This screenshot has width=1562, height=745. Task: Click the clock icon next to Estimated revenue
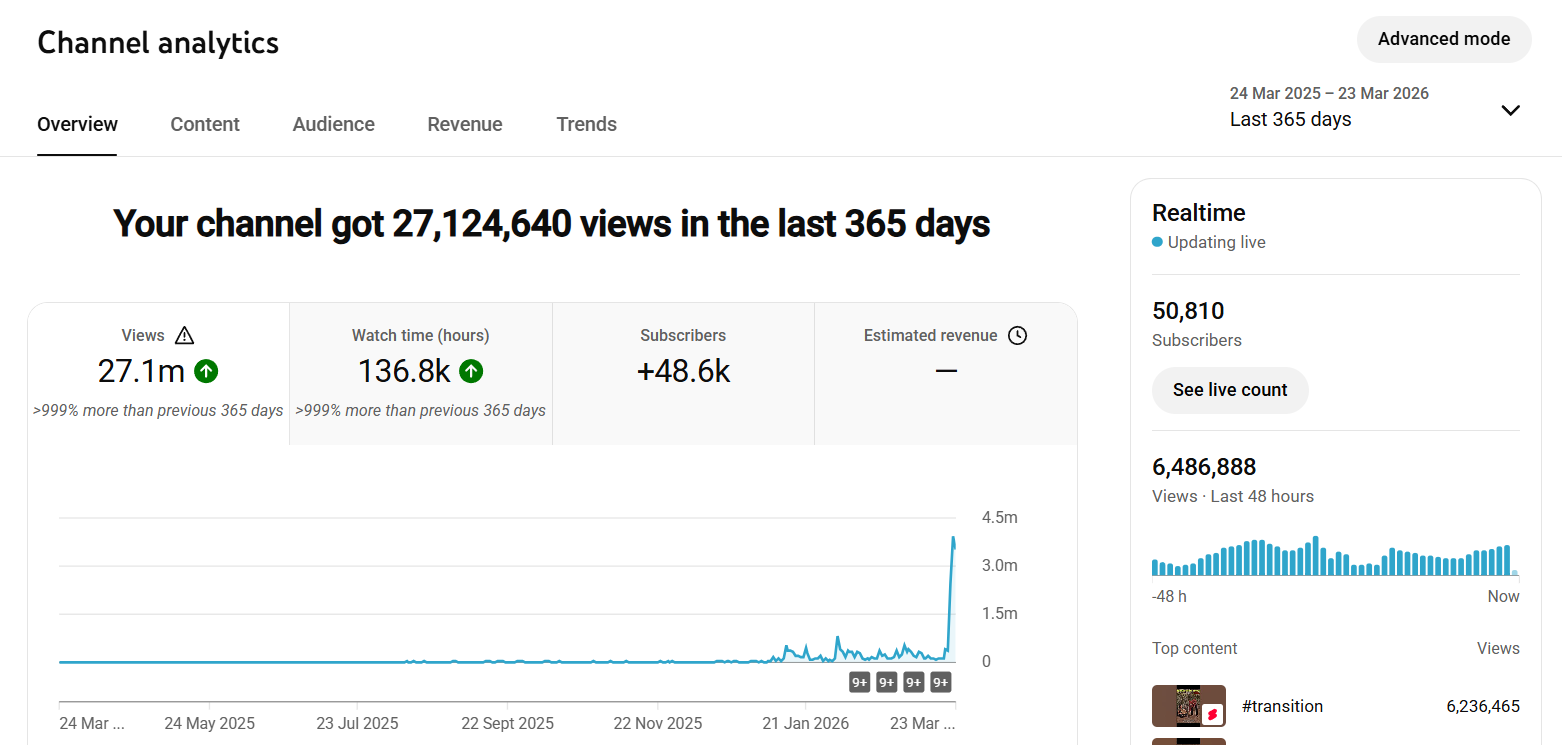click(x=1017, y=336)
